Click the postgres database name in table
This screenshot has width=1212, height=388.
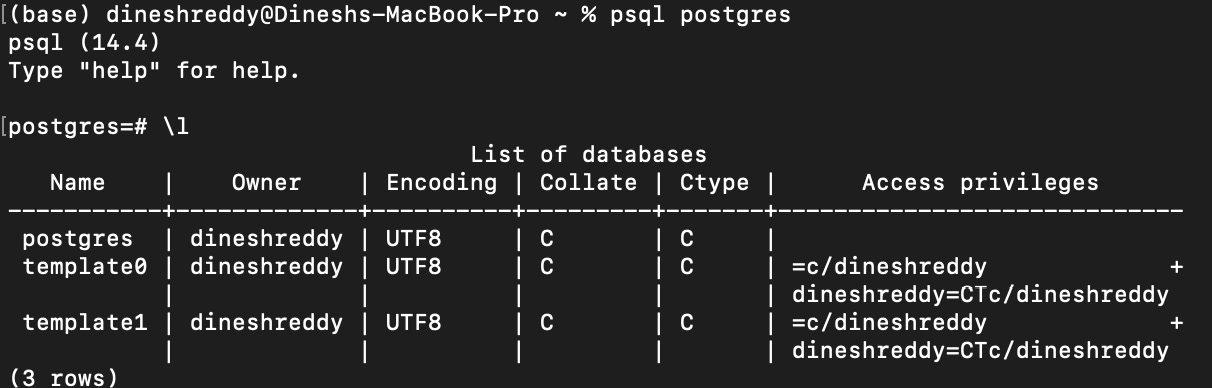tap(77, 239)
